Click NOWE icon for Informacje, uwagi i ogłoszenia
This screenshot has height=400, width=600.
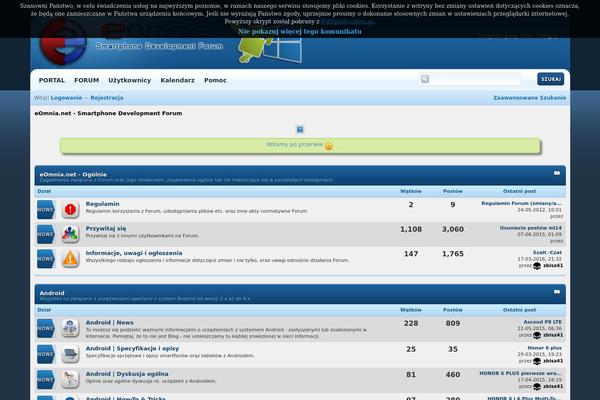(46, 259)
